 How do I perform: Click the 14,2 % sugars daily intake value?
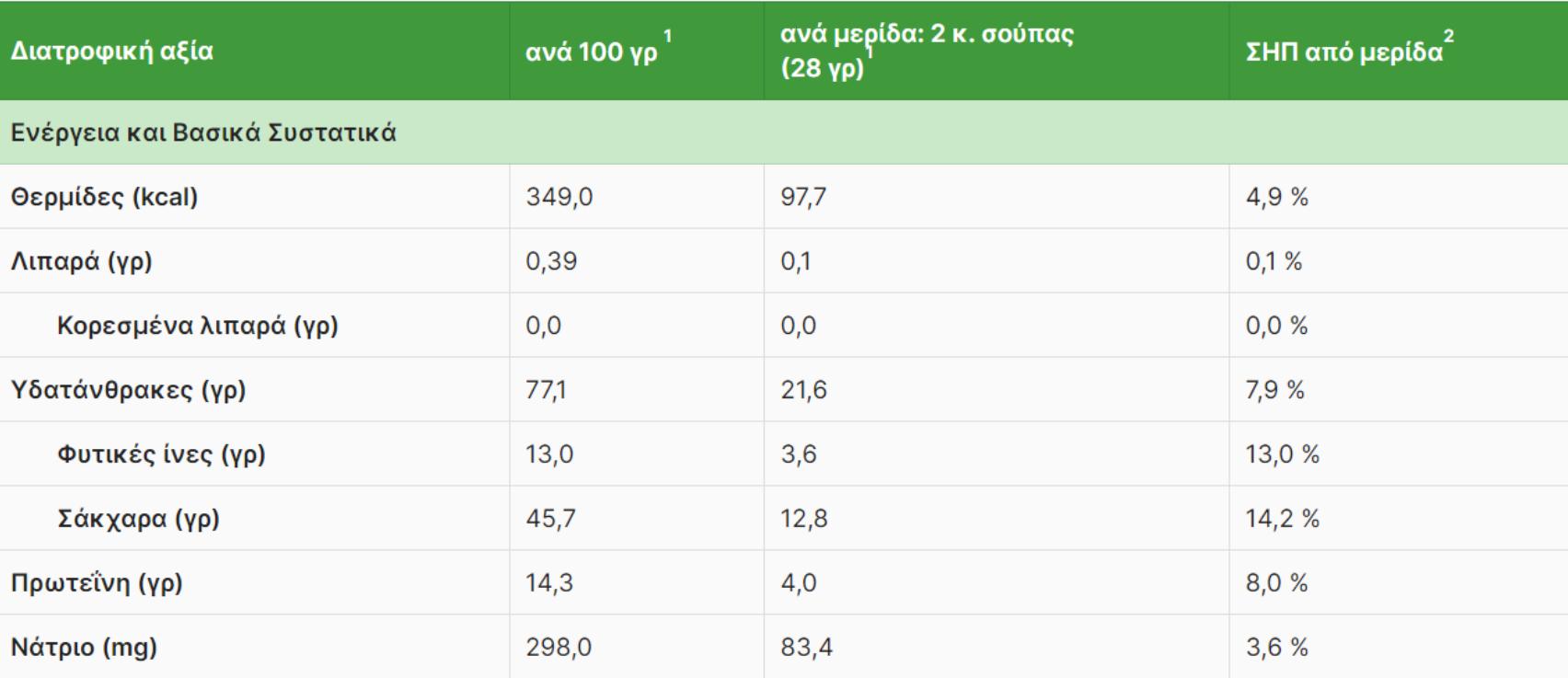click(1282, 519)
